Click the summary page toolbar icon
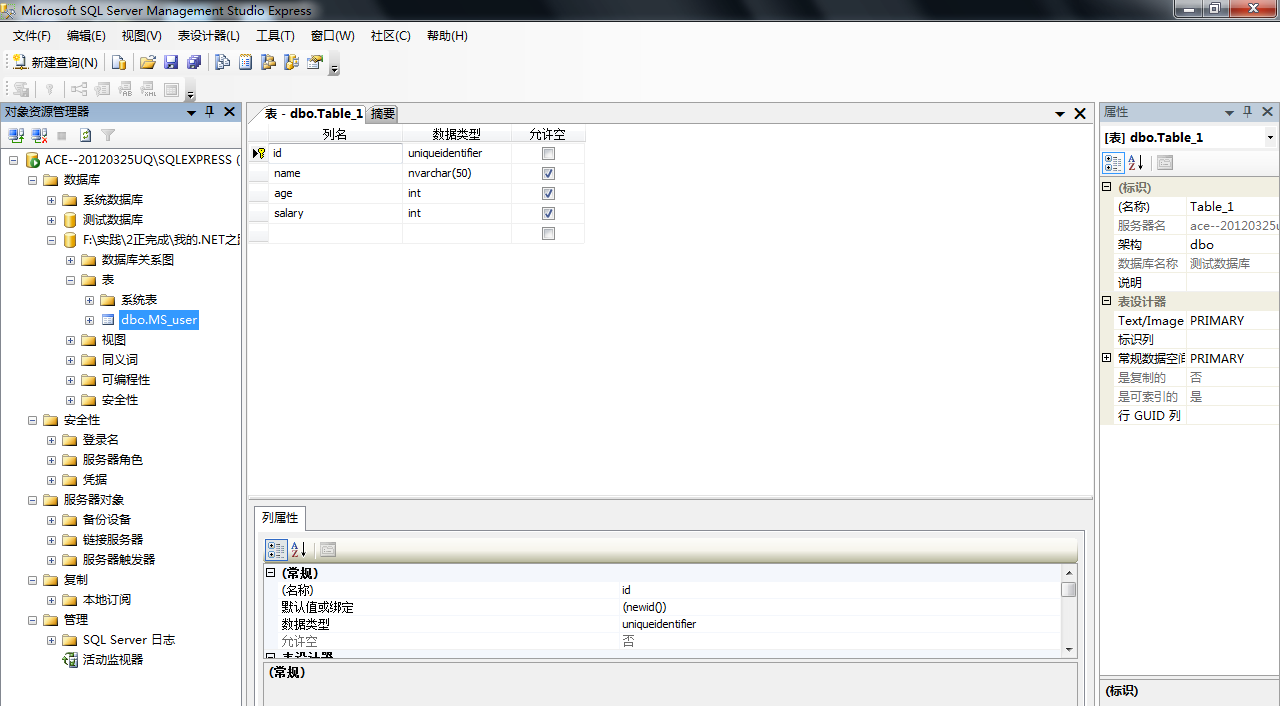The width and height of the screenshot is (1280, 706). point(245,62)
